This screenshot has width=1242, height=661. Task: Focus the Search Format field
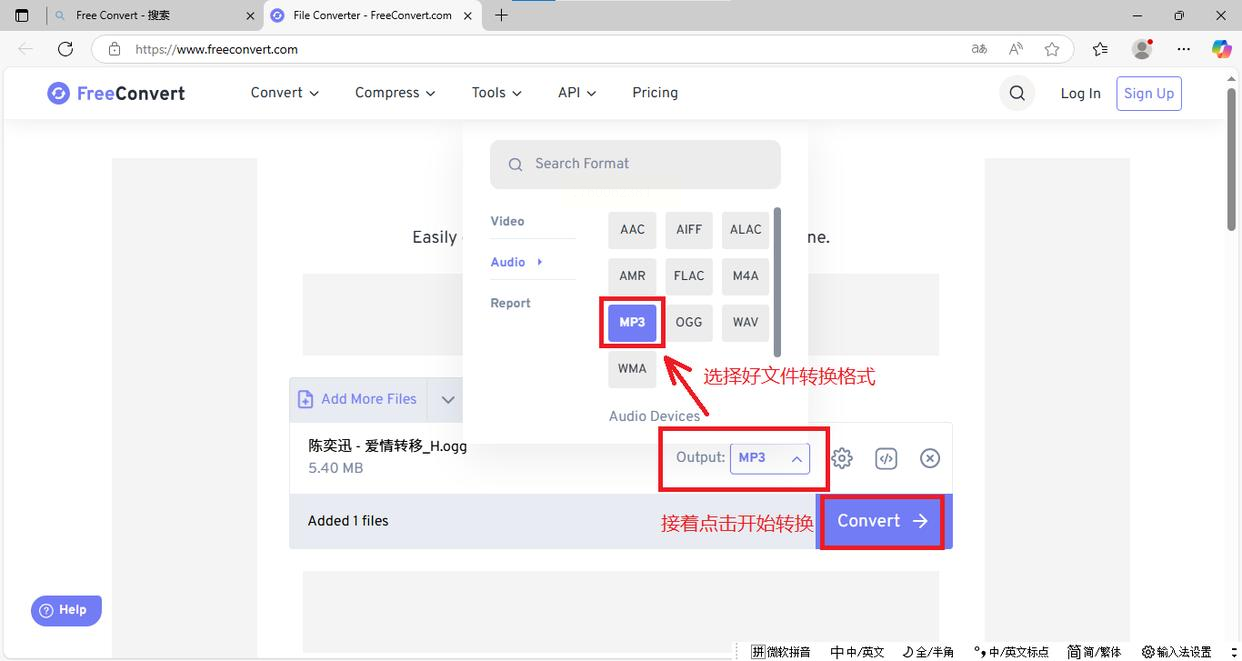[x=635, y=164]
